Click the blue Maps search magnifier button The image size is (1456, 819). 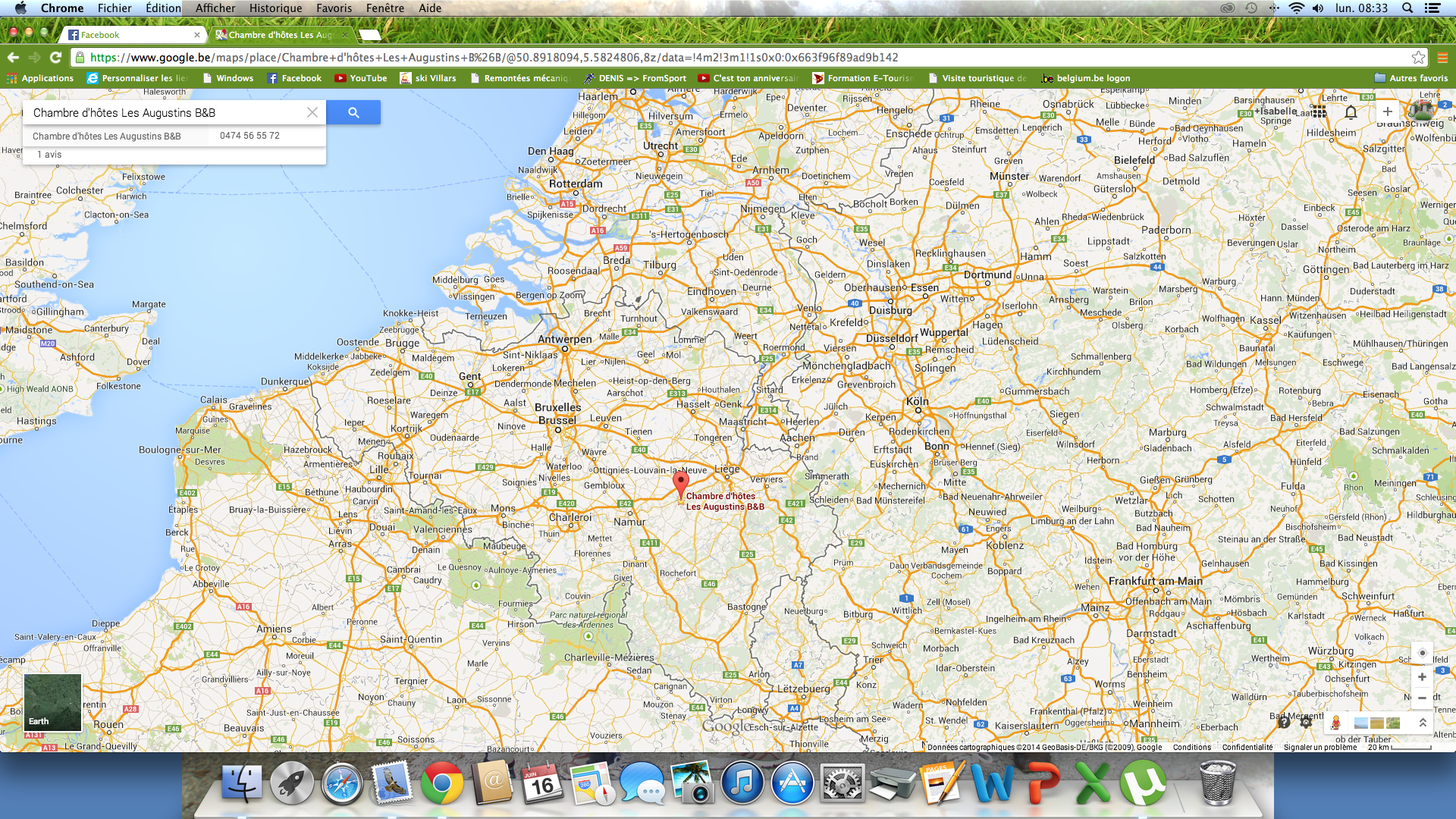tap(353, 112)
